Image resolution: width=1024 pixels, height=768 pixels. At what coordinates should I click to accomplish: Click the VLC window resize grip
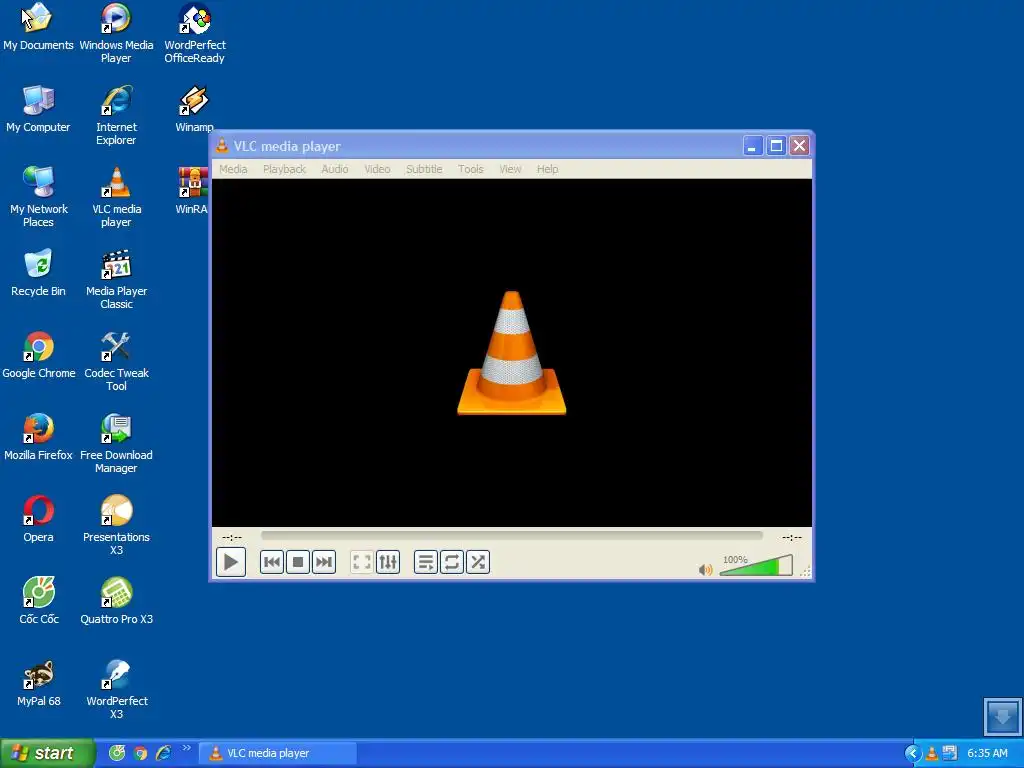[805, 571]
